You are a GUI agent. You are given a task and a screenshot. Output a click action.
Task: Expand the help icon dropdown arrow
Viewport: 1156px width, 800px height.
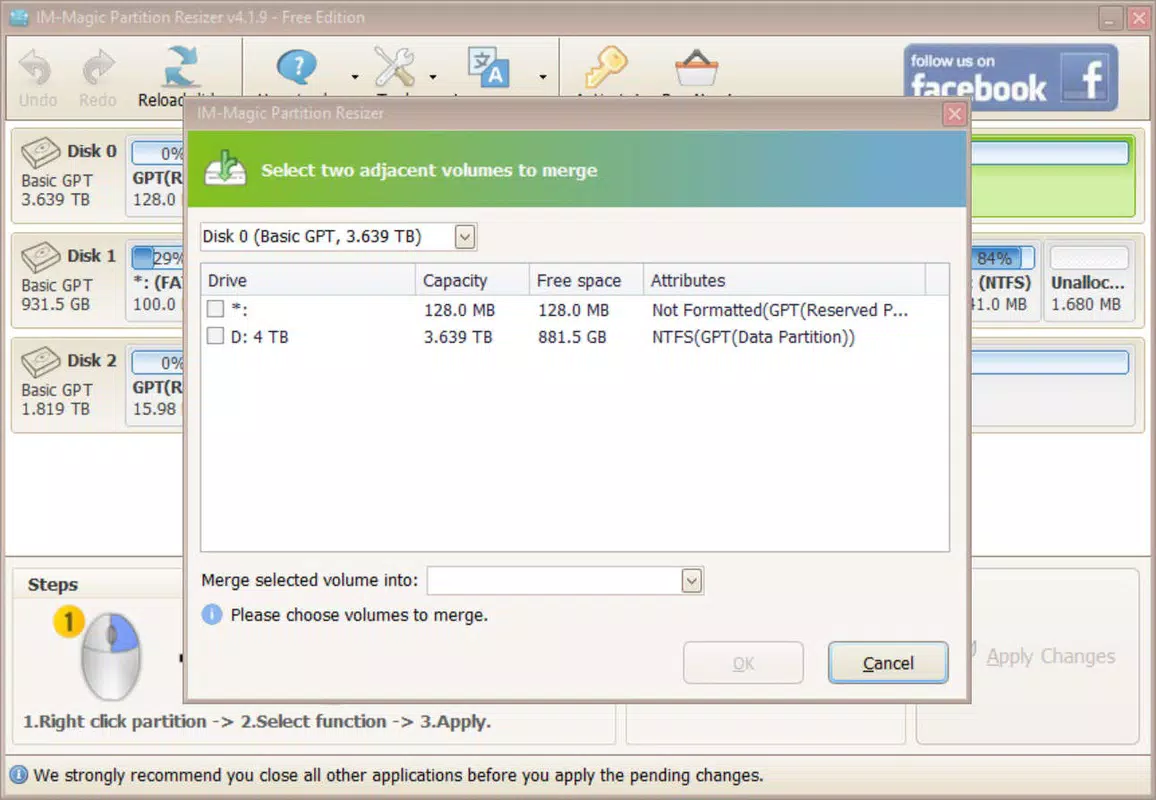(355, 77)
